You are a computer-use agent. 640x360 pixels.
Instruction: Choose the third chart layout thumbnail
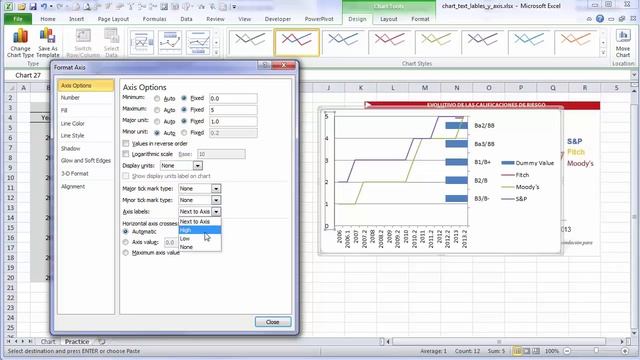[x=198, y=42]
